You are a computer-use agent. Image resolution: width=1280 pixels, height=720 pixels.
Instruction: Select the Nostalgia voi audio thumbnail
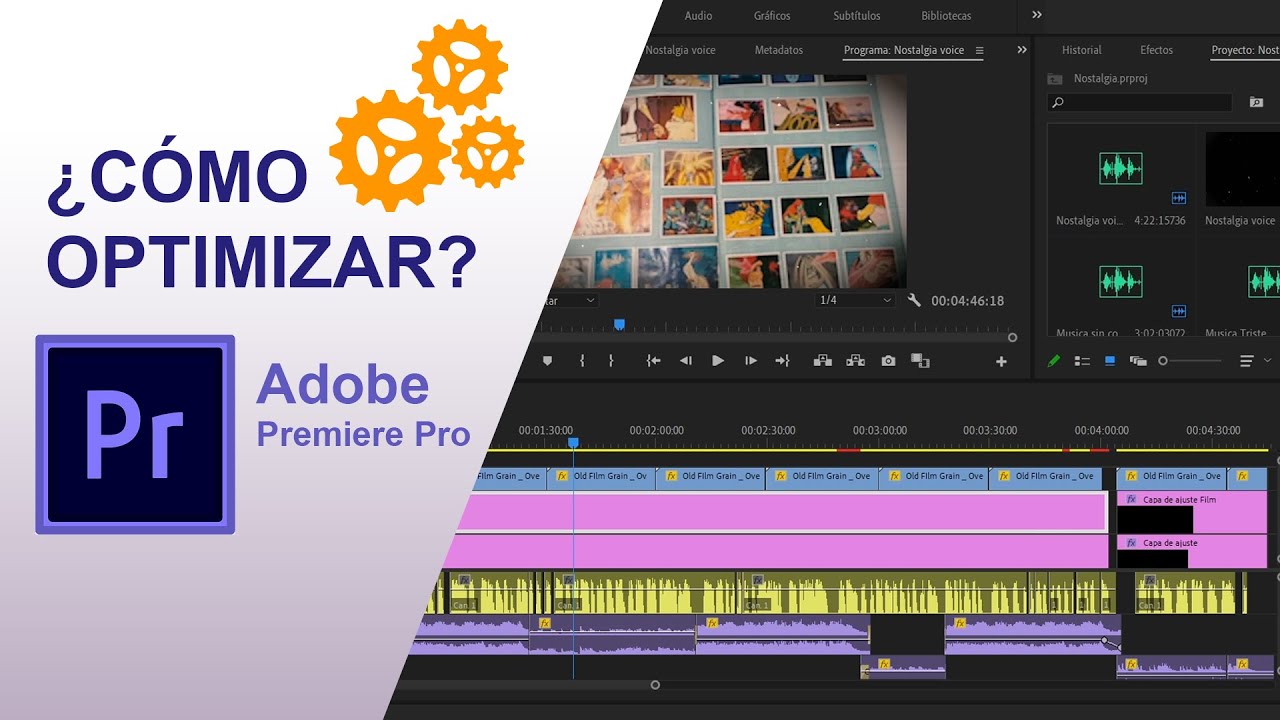[x=1120, y=168]
